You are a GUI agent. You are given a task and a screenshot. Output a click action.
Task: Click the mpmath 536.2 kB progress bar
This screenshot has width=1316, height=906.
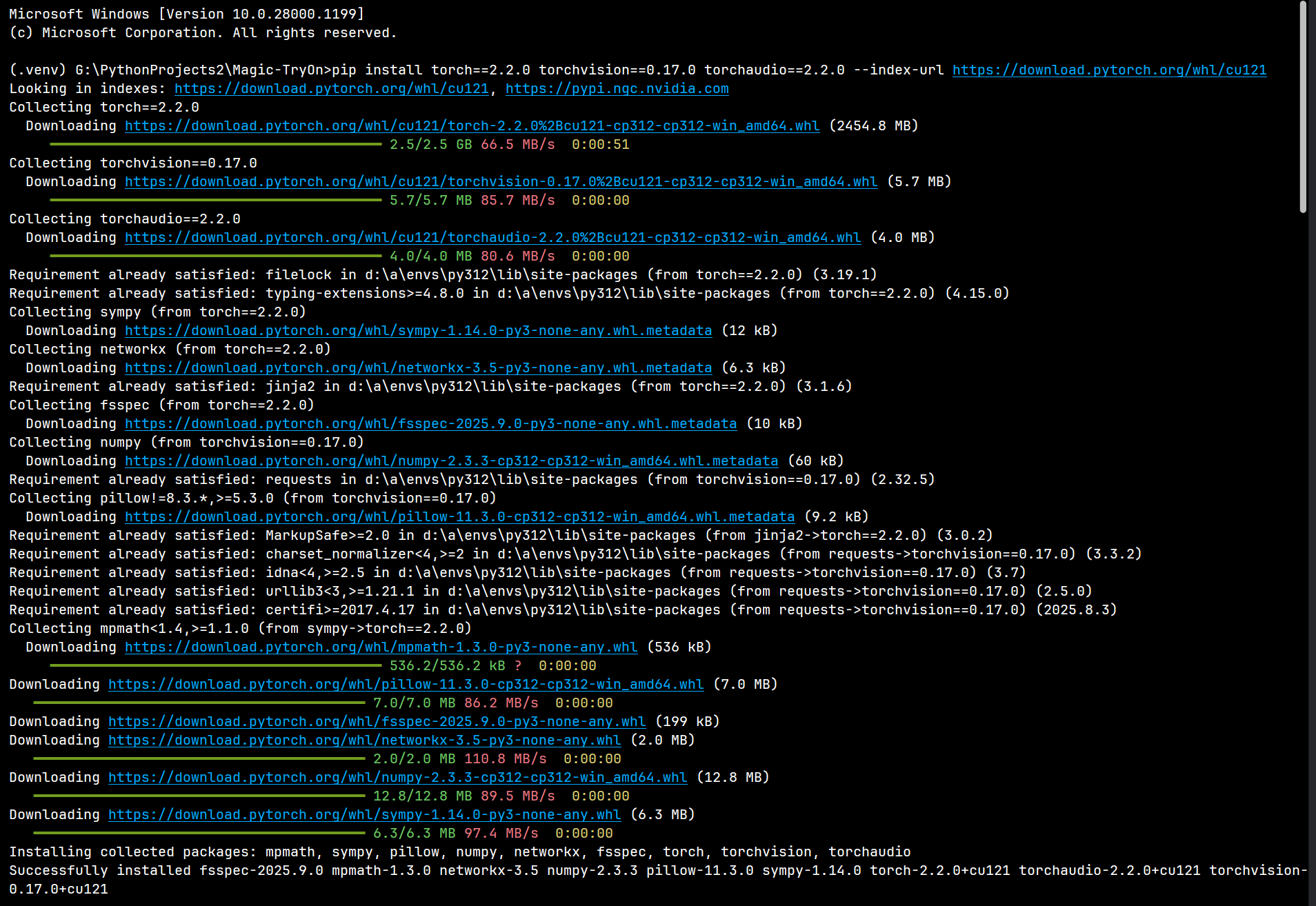tap(215, 665)
